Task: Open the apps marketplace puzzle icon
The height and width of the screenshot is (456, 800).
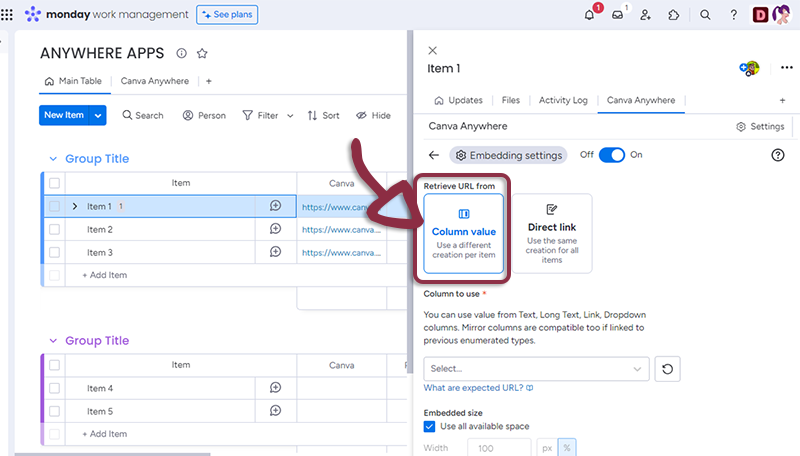Action: tap(674, 15)
